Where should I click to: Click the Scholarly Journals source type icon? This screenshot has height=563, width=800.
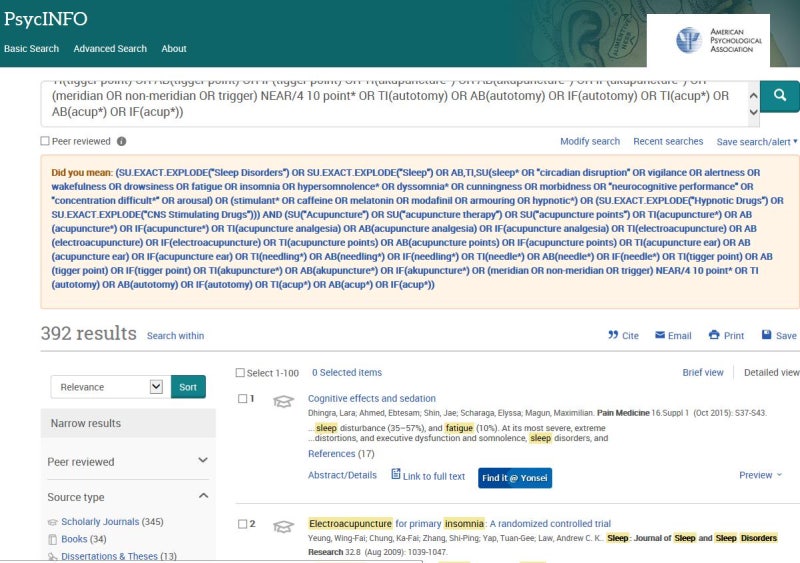52,522
